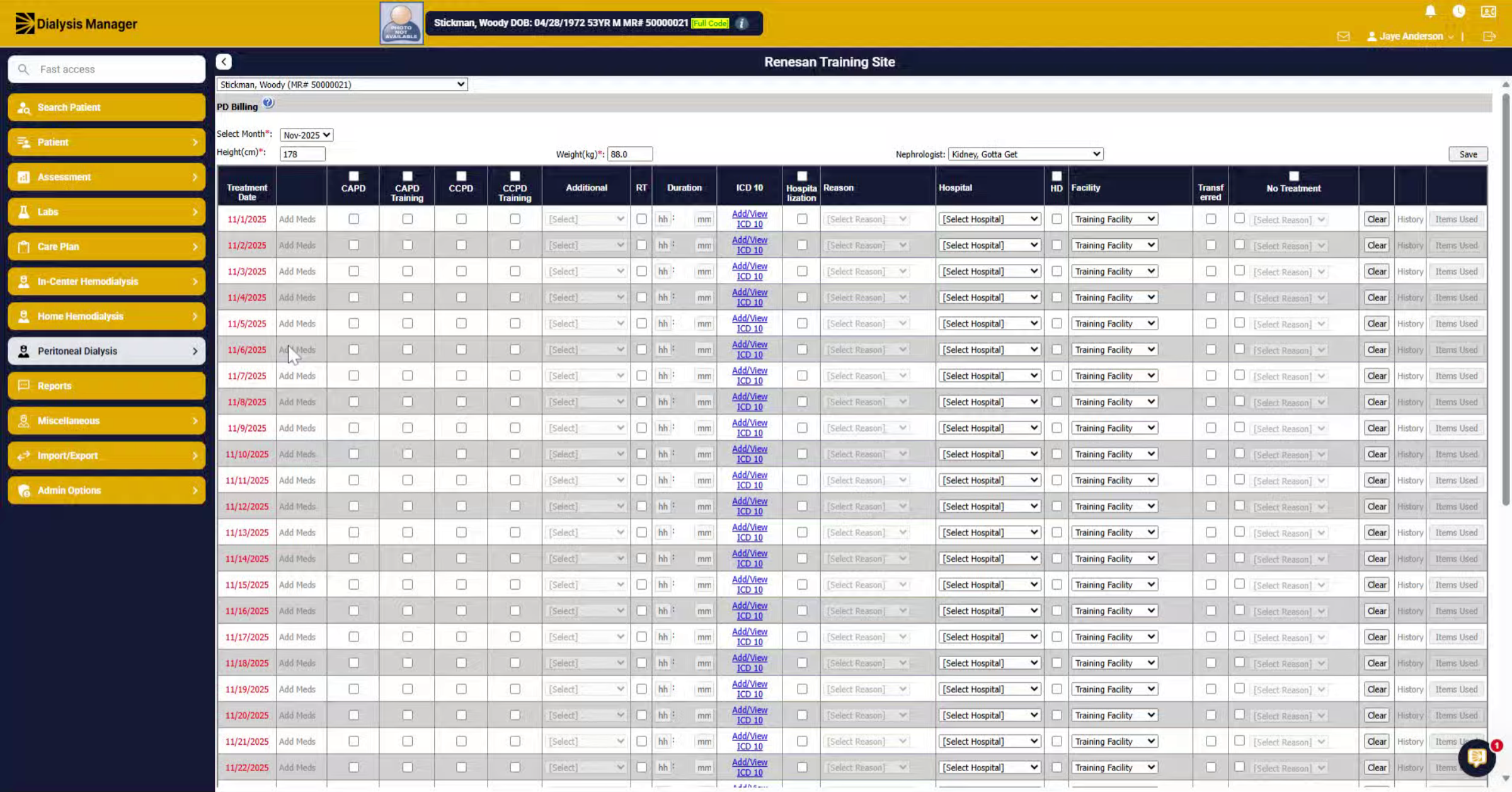Open the contact card icon in header
The height and width of the screenshot is (792, 1512).
tap(1488, 11)
